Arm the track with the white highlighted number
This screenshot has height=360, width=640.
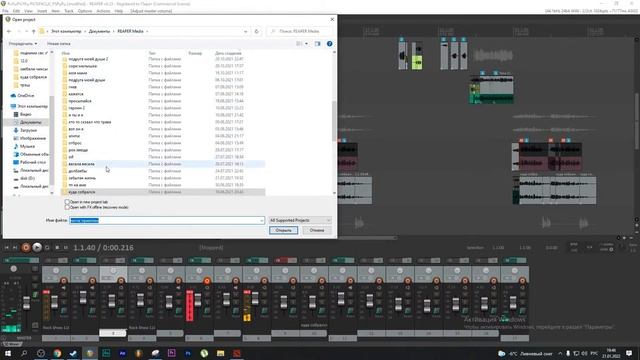click(121, 281)
